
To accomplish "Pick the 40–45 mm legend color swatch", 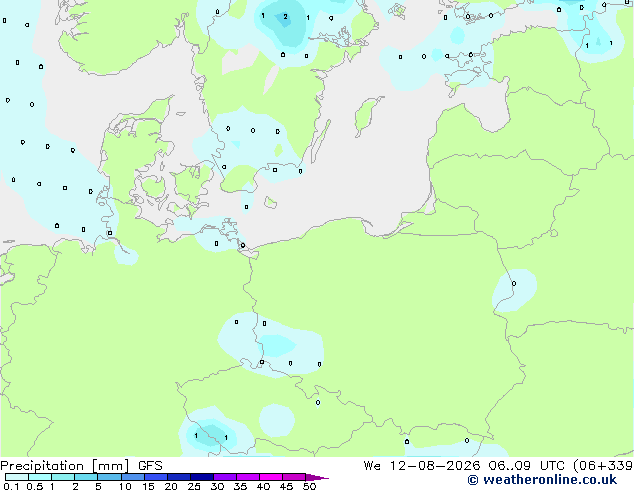I will pyautogui.click(x=271, y=477).
